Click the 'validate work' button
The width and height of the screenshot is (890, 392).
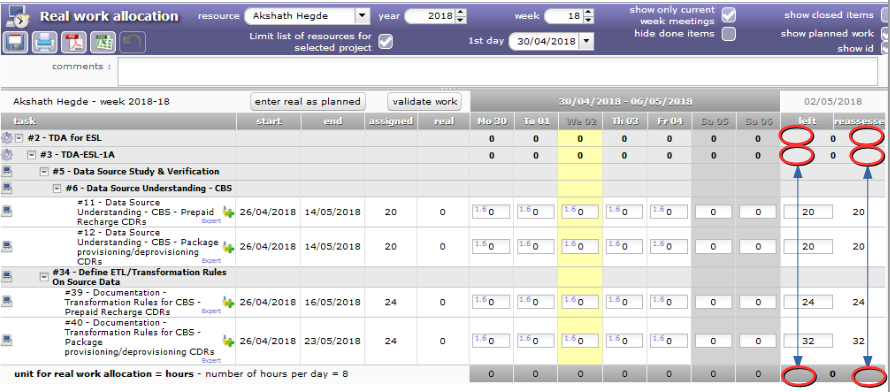tap(425, 102)
